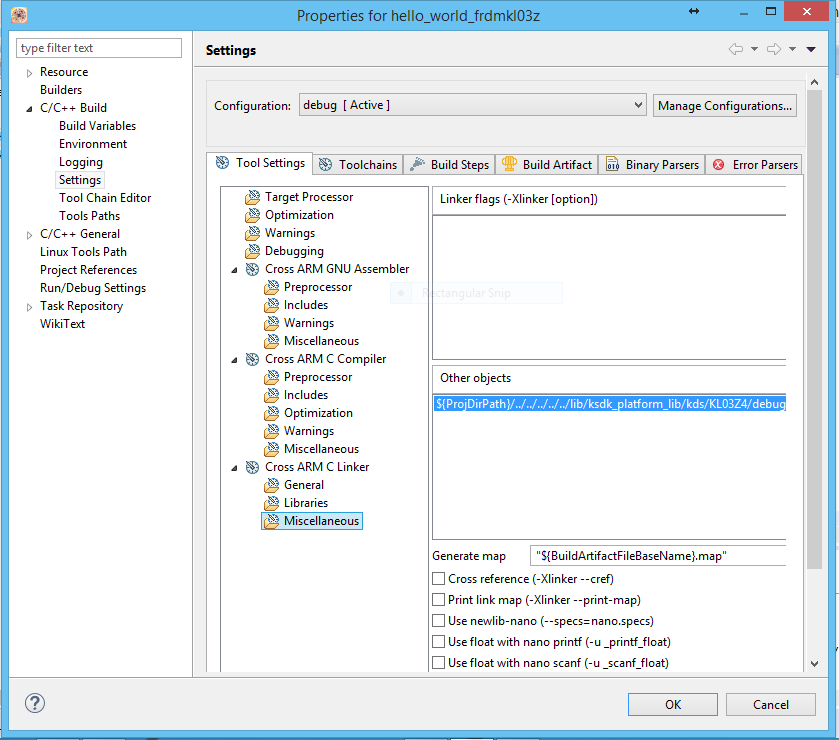Click the Debugging category icon
839x740 pixels.
[253, 251]
